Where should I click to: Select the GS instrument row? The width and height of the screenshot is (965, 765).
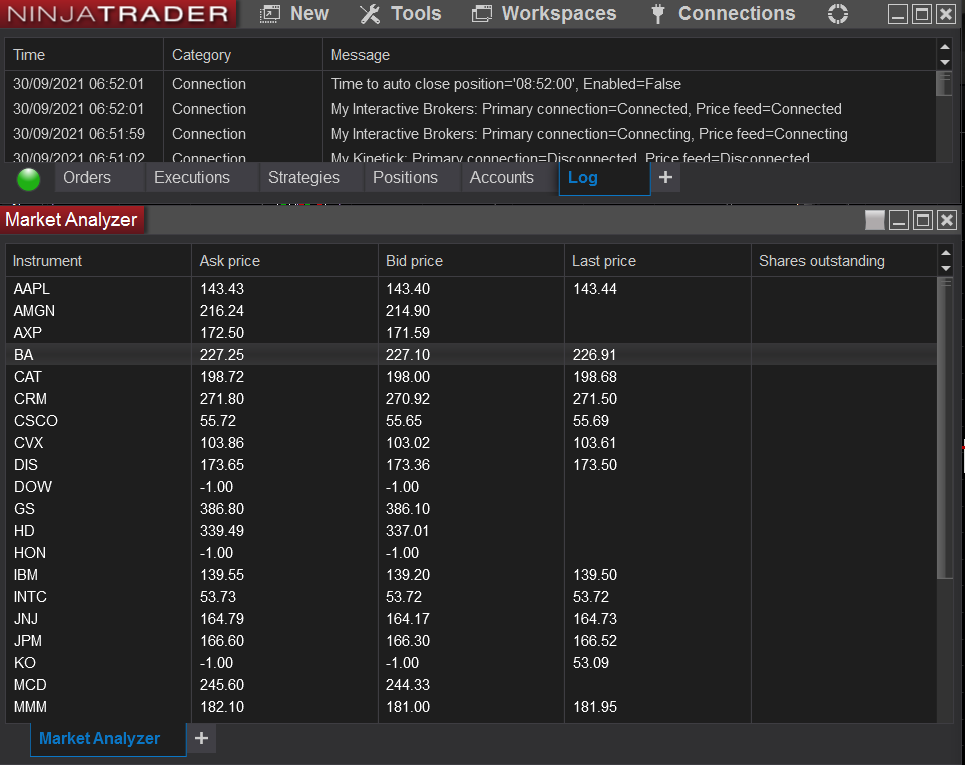[471, 509]
